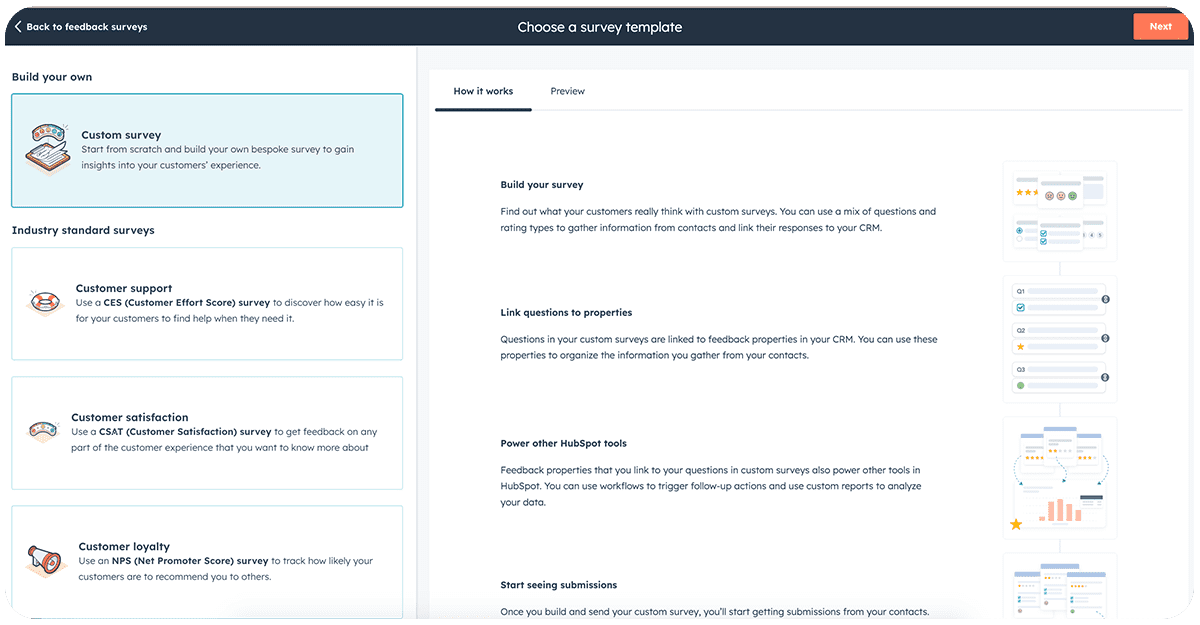Open the How it works tab
Screen dimensions: 1200x625
click(483, 91)
